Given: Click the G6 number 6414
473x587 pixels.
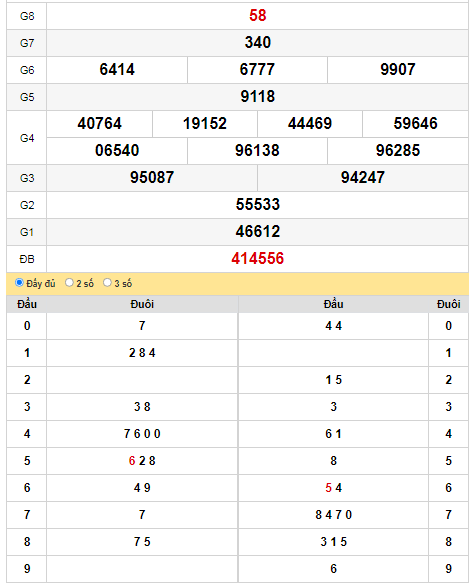Looking at the screenshot, I should pos(117,70).
